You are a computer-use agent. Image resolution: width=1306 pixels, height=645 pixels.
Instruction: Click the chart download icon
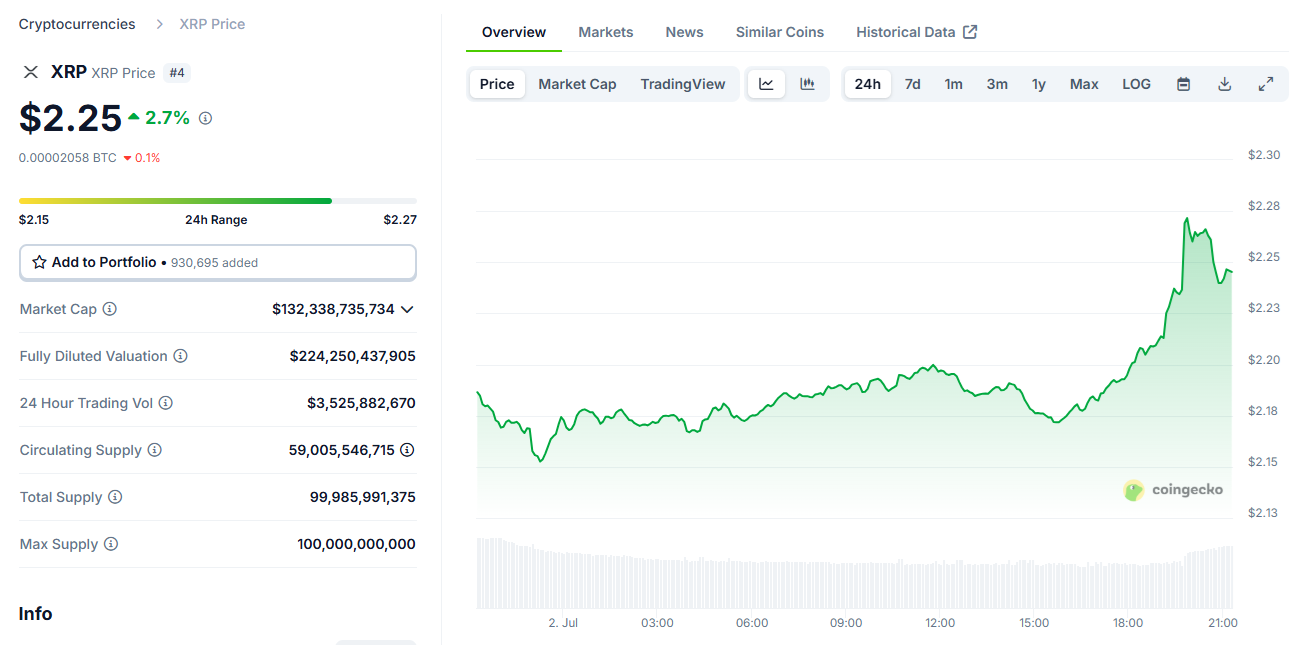coord(1224,84)
